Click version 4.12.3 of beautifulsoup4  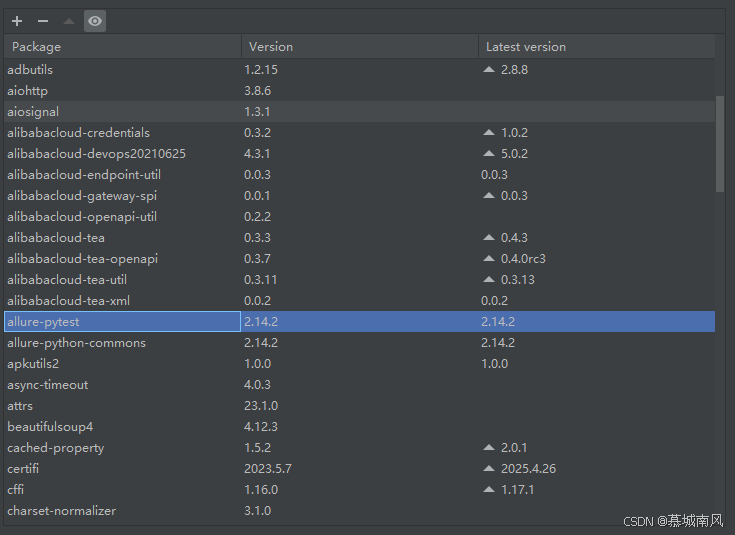coord(261,427)
